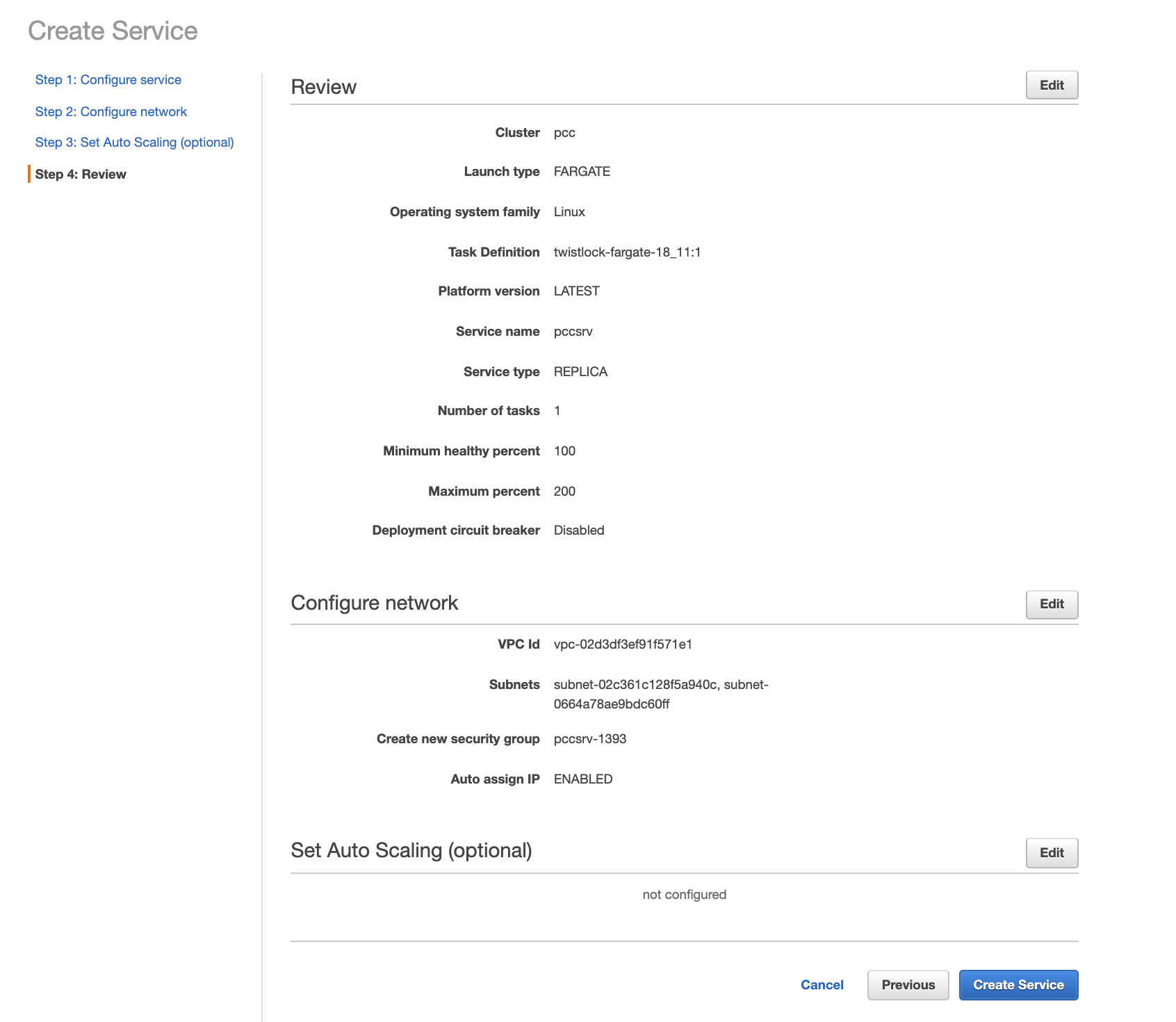Edit the Set Auto Scaling section
1176x1022 pixels.
pos(1051,852)
